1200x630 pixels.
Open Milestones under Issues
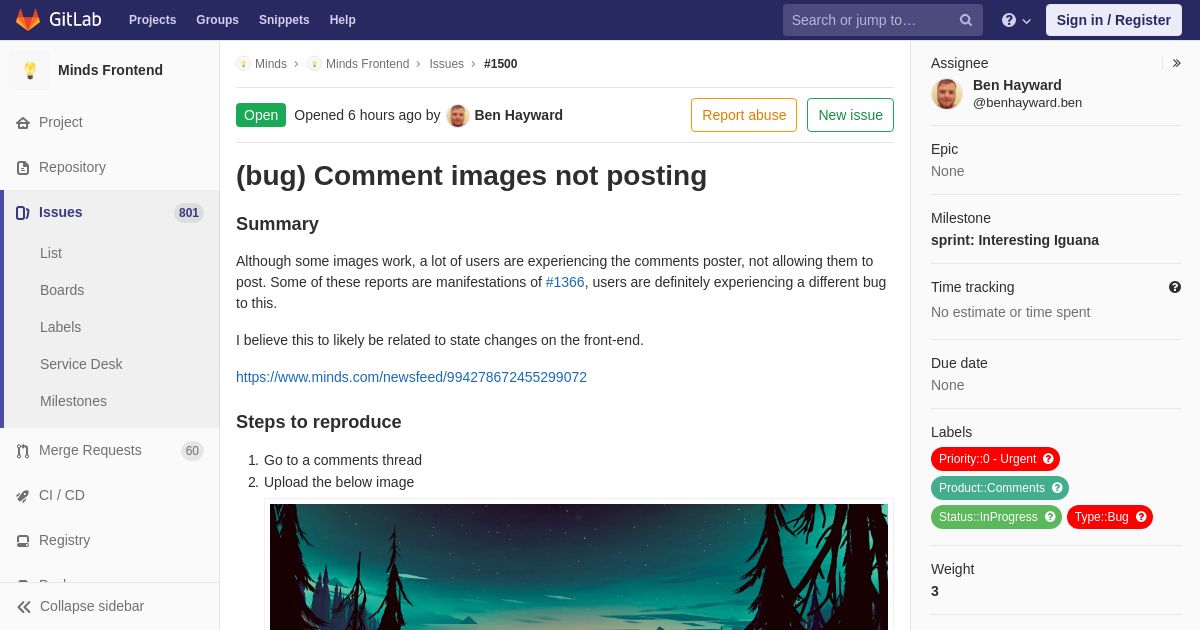coord(73,401)
